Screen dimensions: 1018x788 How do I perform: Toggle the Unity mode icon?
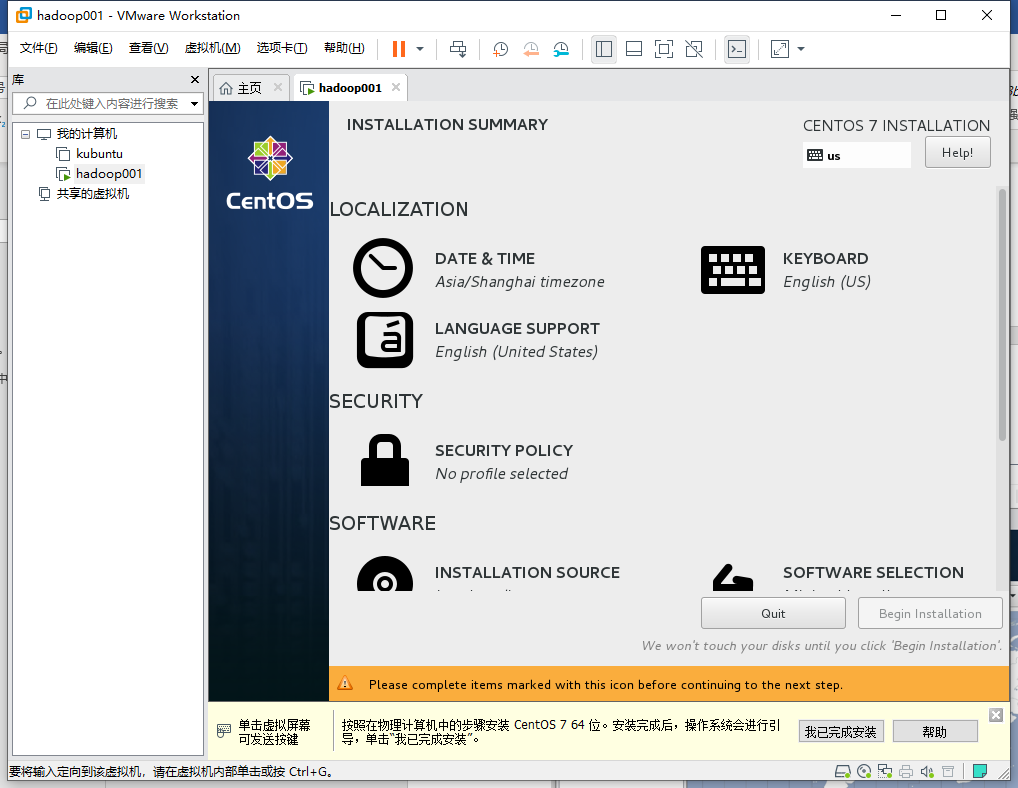(694, 49)
